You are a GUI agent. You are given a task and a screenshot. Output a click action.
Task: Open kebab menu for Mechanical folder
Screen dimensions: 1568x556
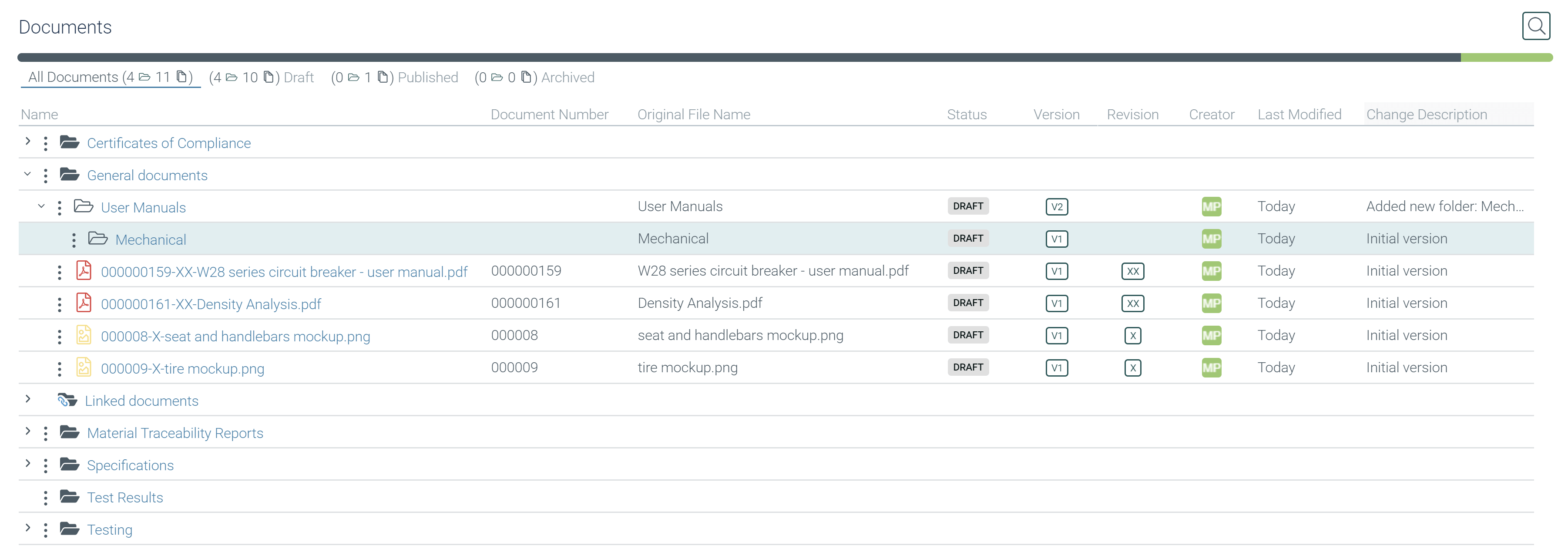74,240
